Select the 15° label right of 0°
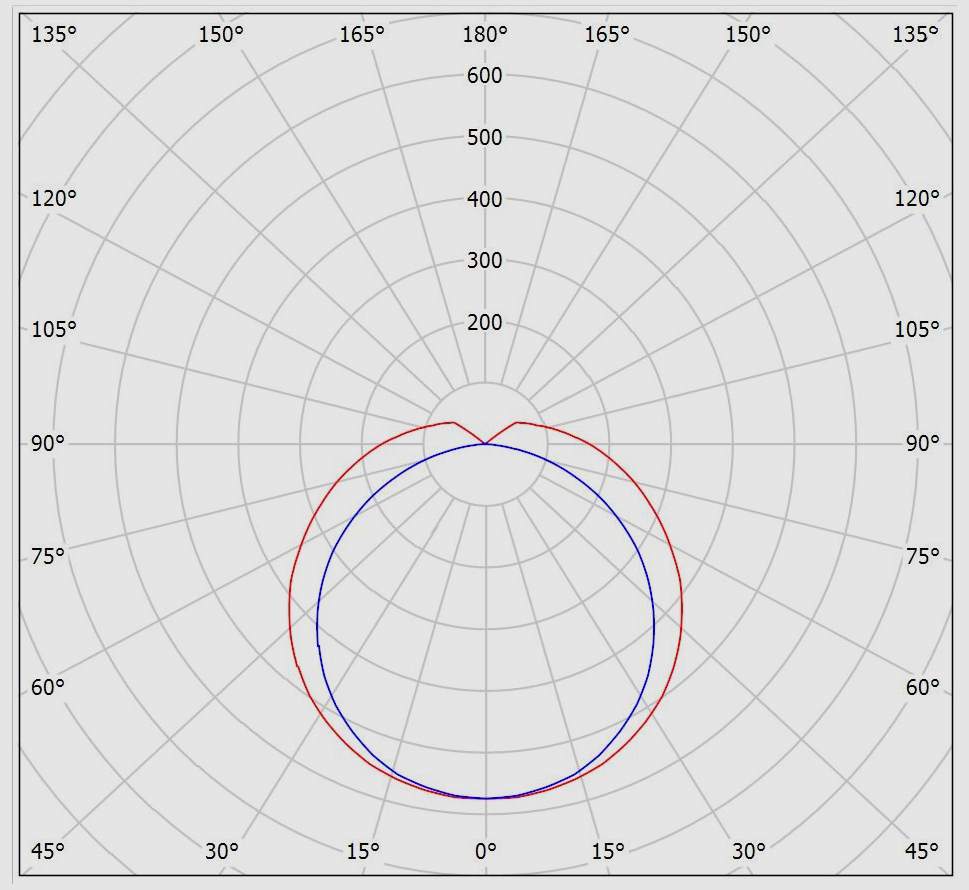 pyautogui.click(x=608, y=851)
